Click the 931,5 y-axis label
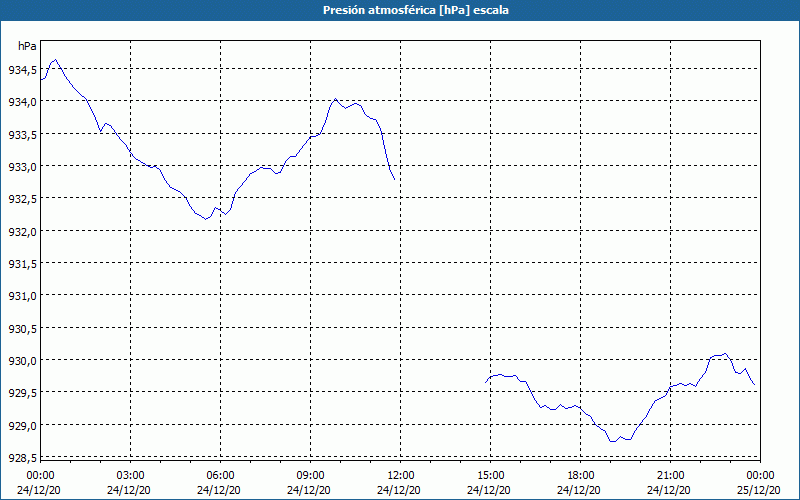The height and width of the screenshot is (500, 800). tap(22, 264)
